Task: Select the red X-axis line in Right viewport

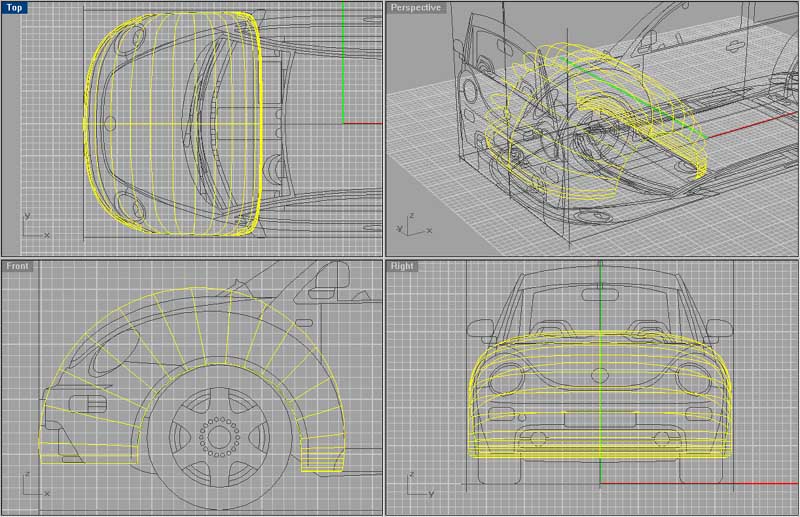Action: tap(699, 483)
